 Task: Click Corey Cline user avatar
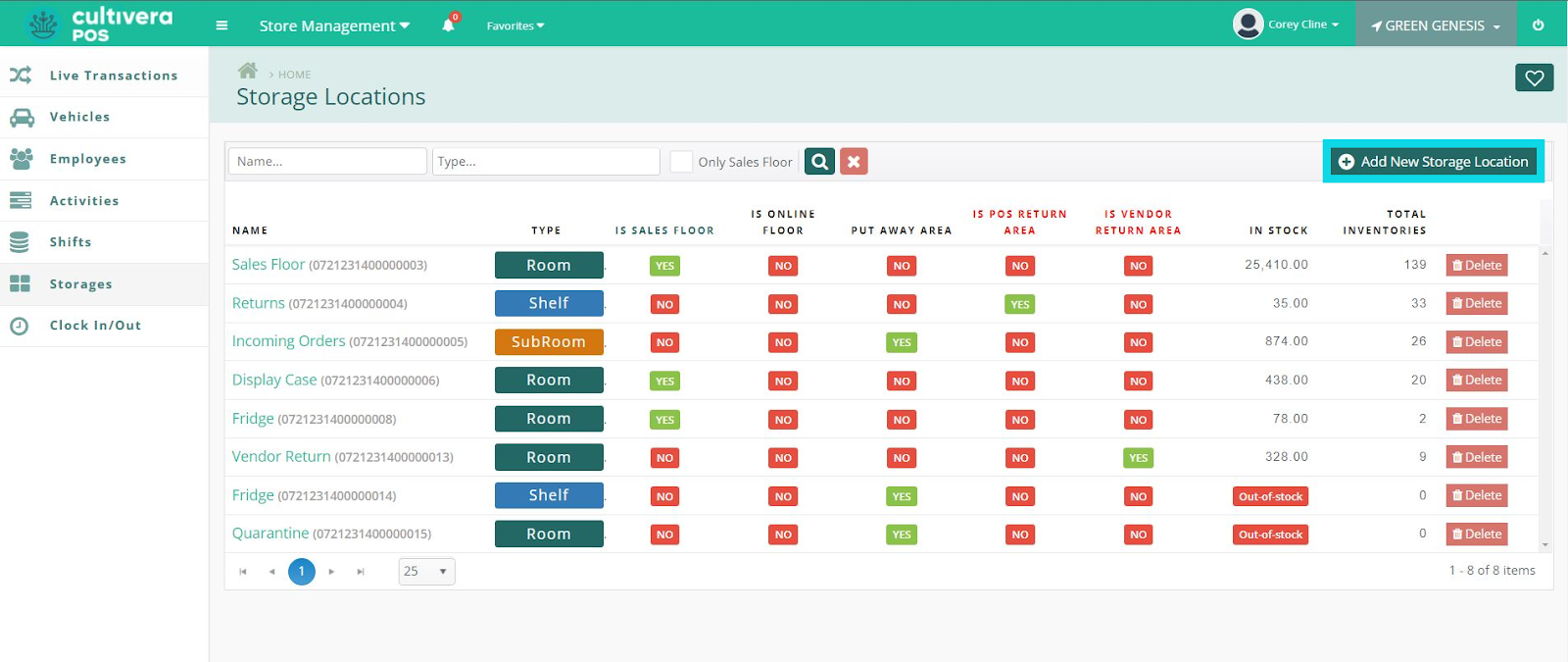pos(1248,25)
